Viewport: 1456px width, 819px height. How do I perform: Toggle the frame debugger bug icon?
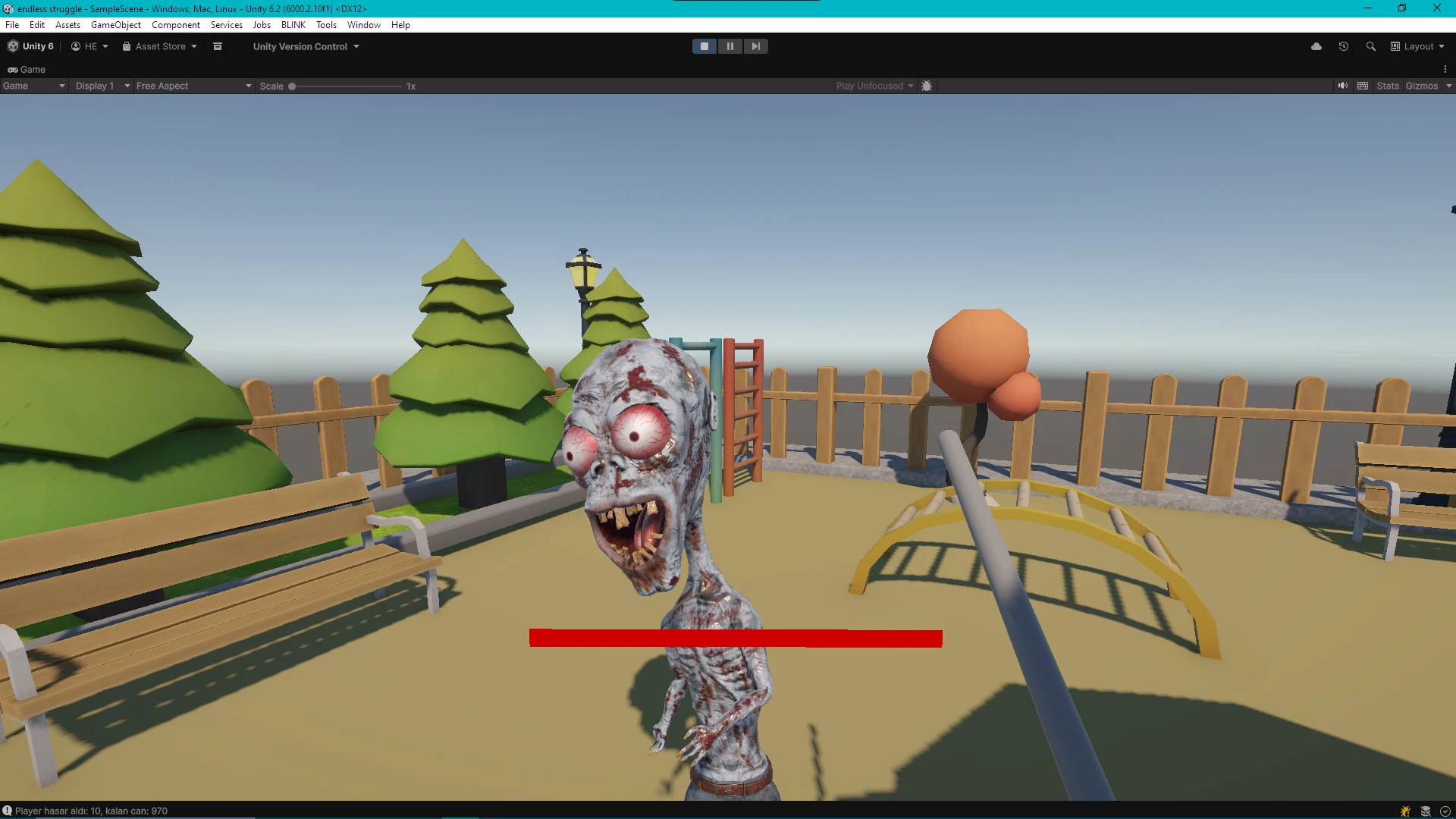coord(927,86)
